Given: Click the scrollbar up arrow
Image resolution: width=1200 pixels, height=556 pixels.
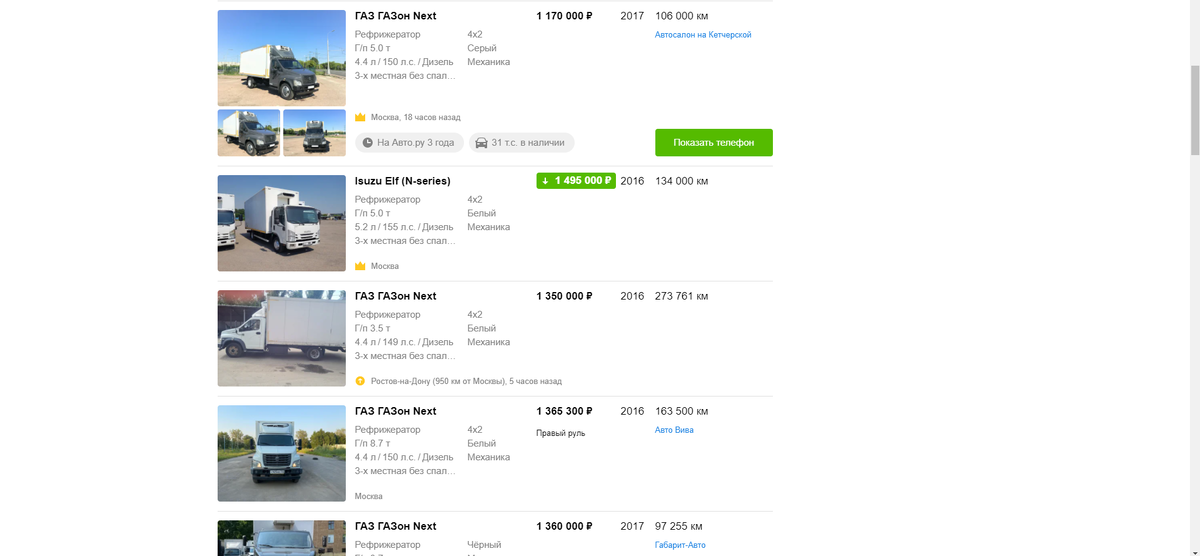Looking at the screenshot, I should (1194, 6).
